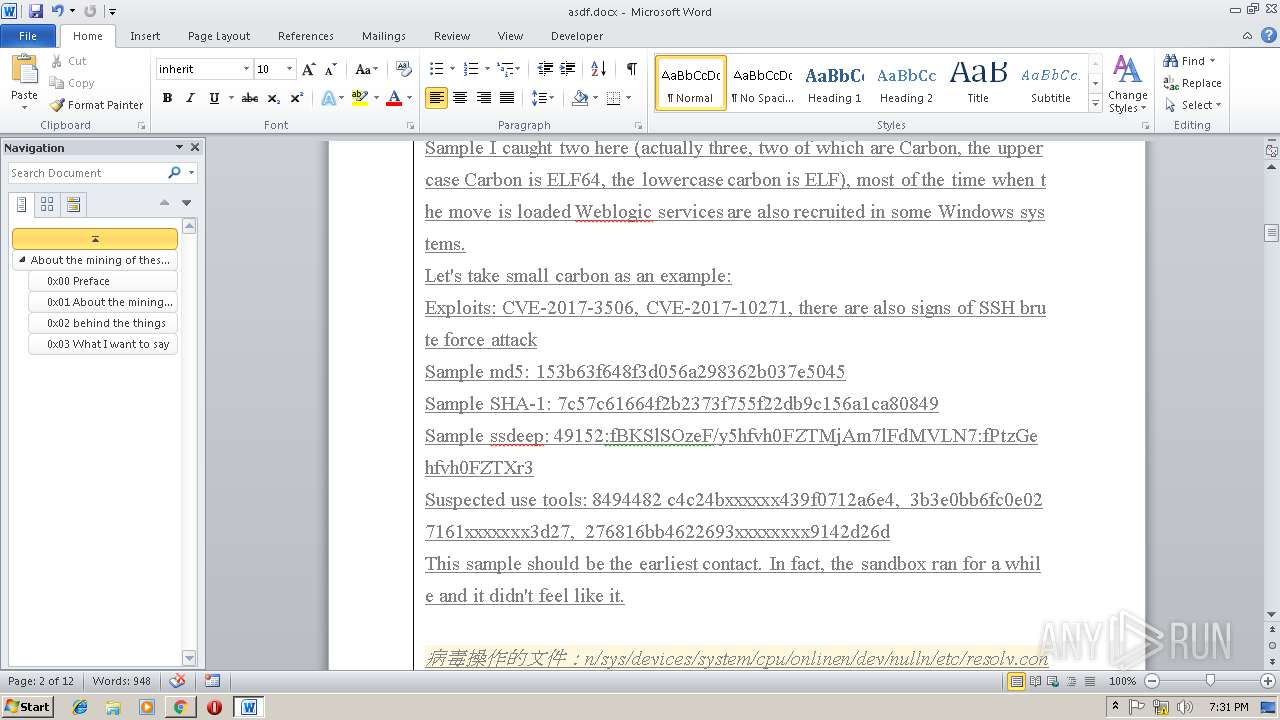Apply the Title style
Image resolution: width=1280 pixels, height=720 pixels.
(978, 84)
